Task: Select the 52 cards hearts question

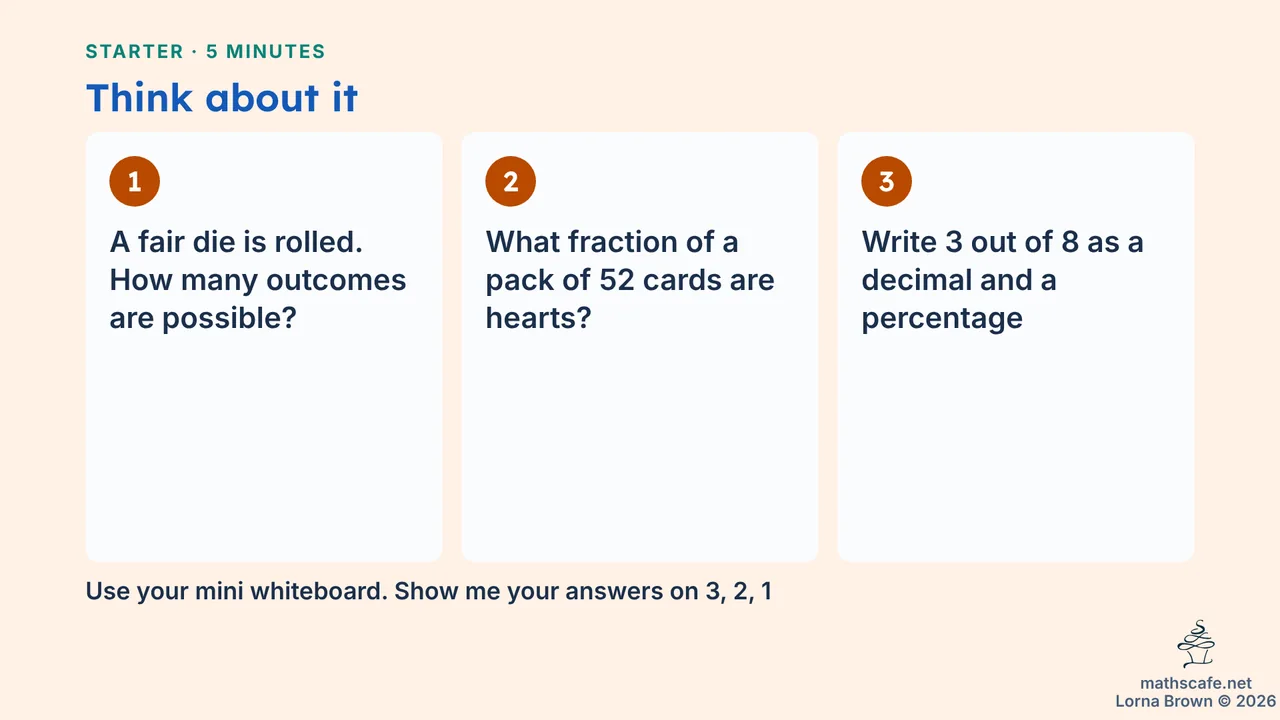Action: [630, 280]
